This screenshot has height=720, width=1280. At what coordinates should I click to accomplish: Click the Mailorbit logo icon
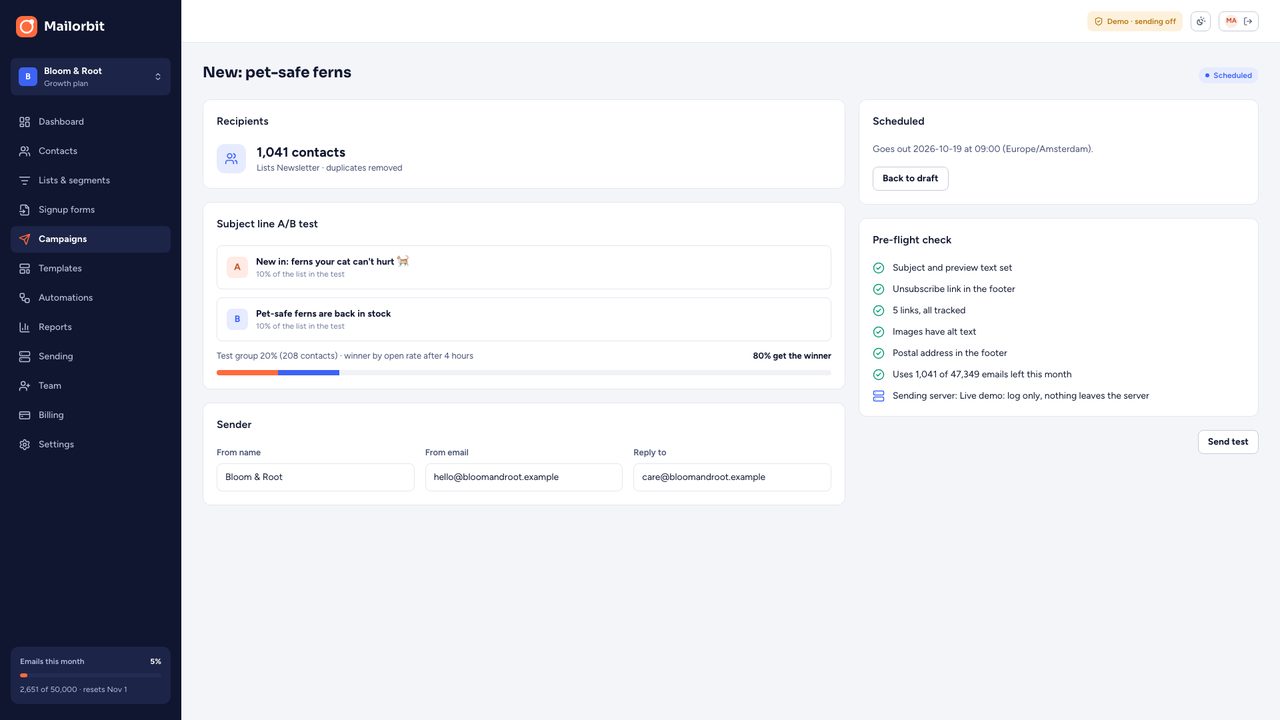[x=27, y=26]
